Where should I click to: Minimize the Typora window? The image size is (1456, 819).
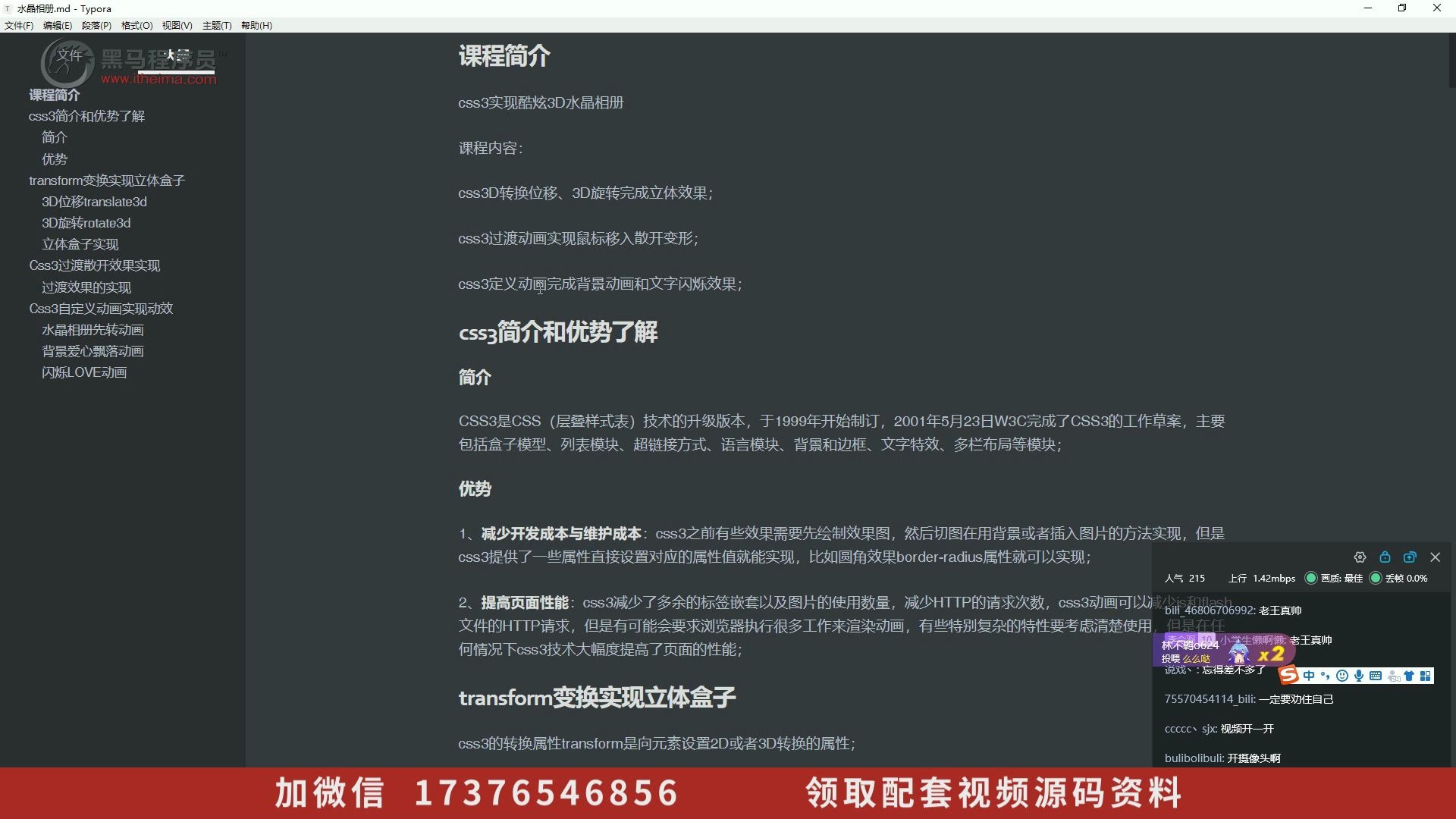(x=1368, y=8)
